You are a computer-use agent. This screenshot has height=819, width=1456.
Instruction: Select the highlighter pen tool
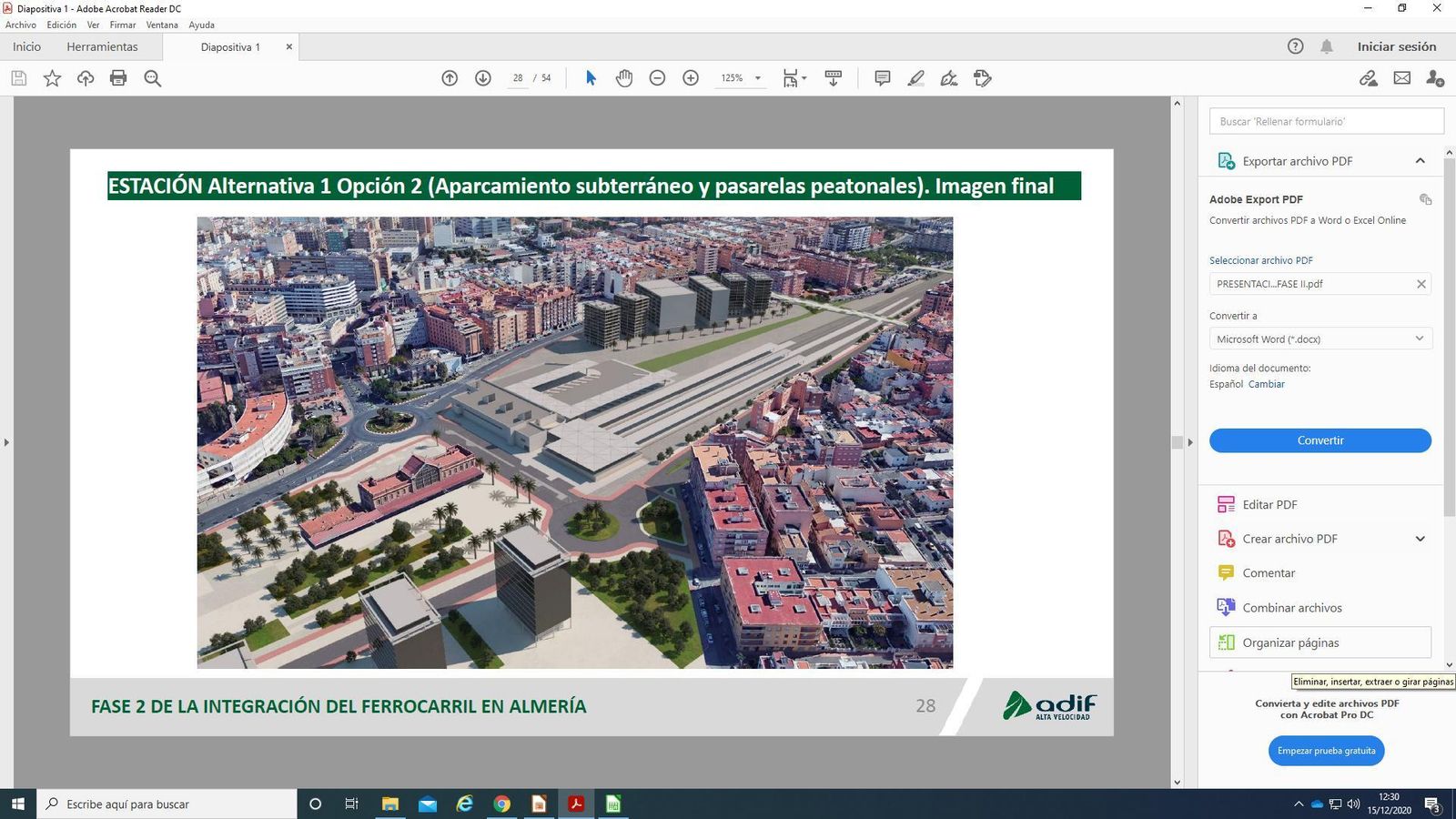[x=915, y=78]
